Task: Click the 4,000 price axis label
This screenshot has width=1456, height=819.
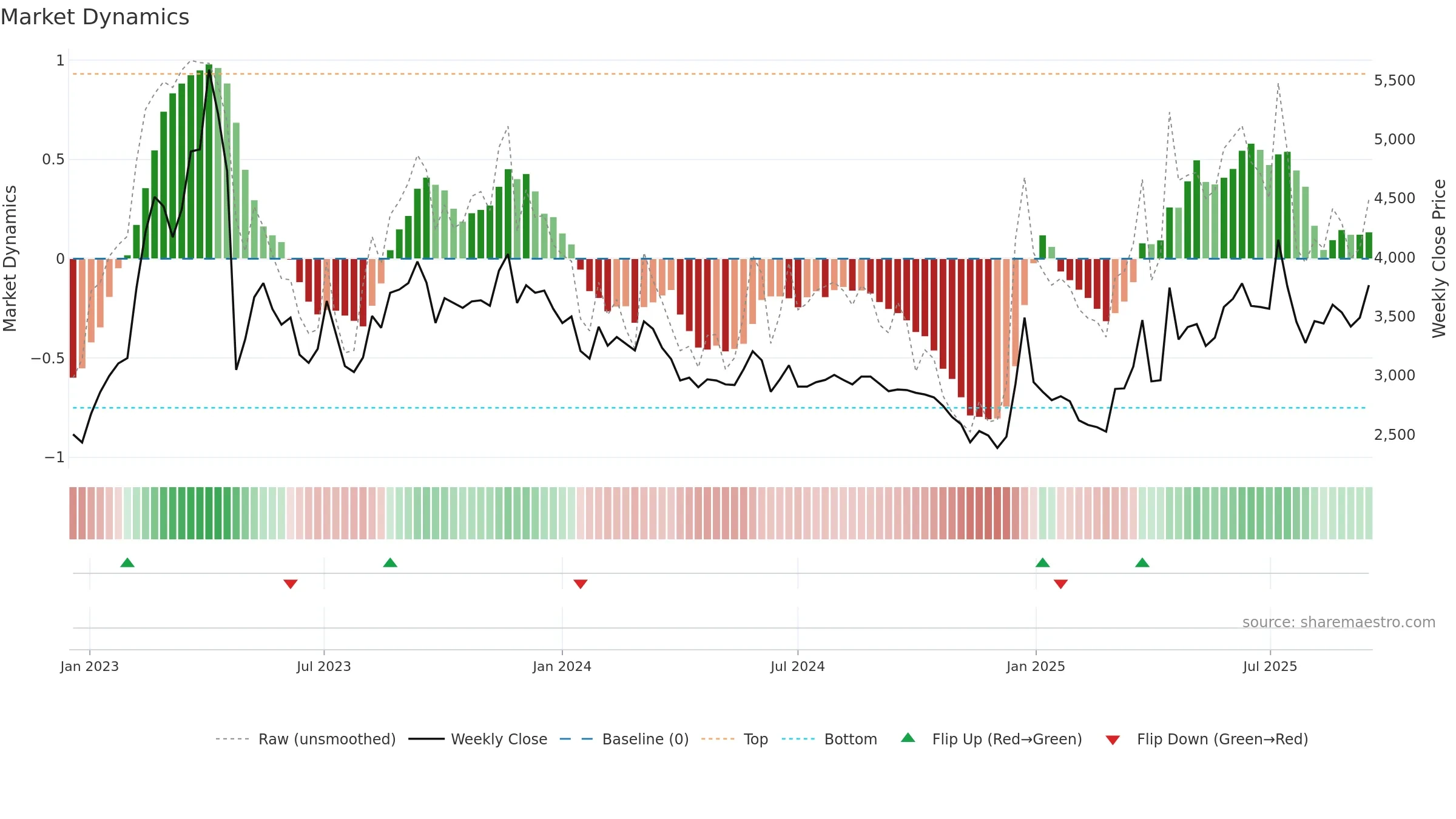Action: click(1395, 257)
